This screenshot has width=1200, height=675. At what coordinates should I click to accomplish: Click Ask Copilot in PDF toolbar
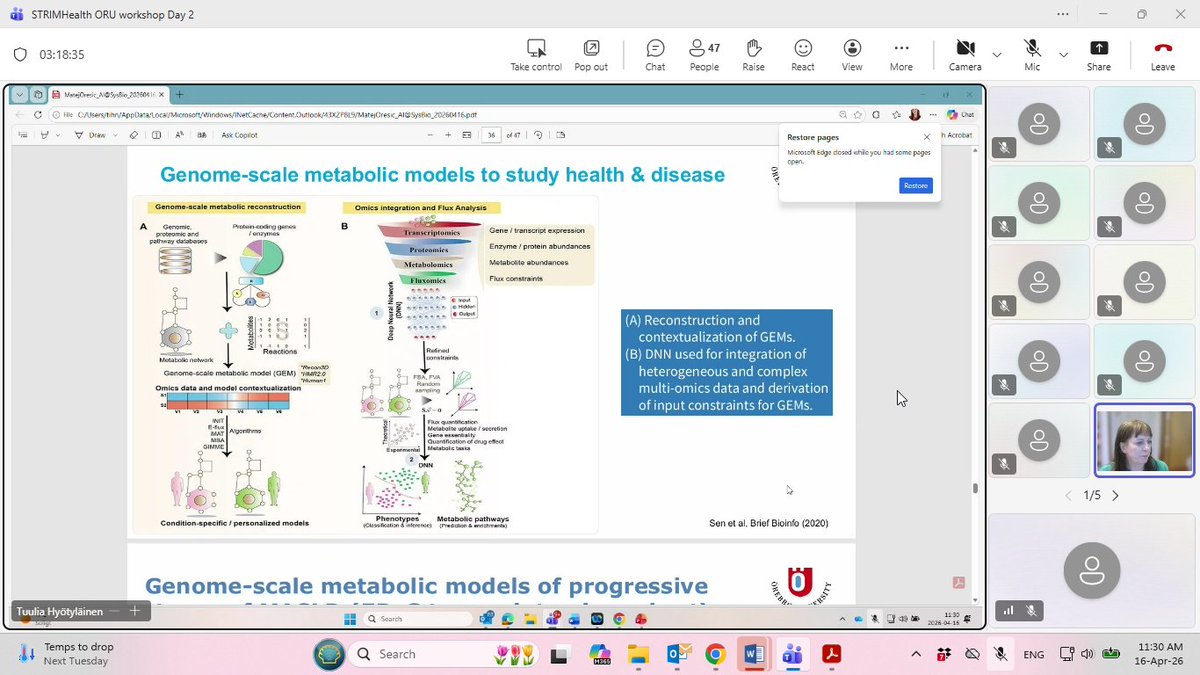coord(240,135)
